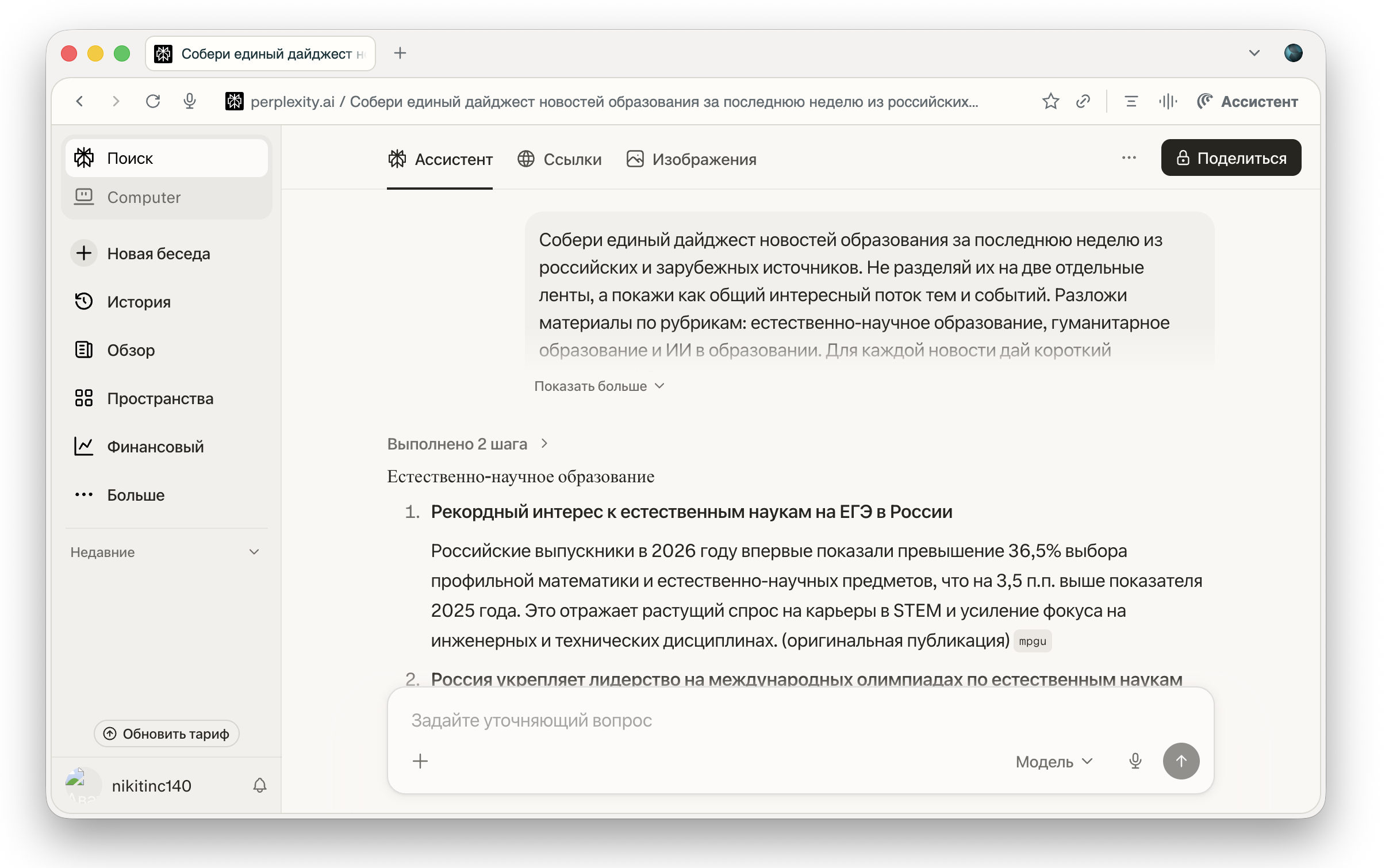The width and height of the screenshot is (1389, 868).
Task: Open the three-dot thread options menu
Action: coord(1129,158)
